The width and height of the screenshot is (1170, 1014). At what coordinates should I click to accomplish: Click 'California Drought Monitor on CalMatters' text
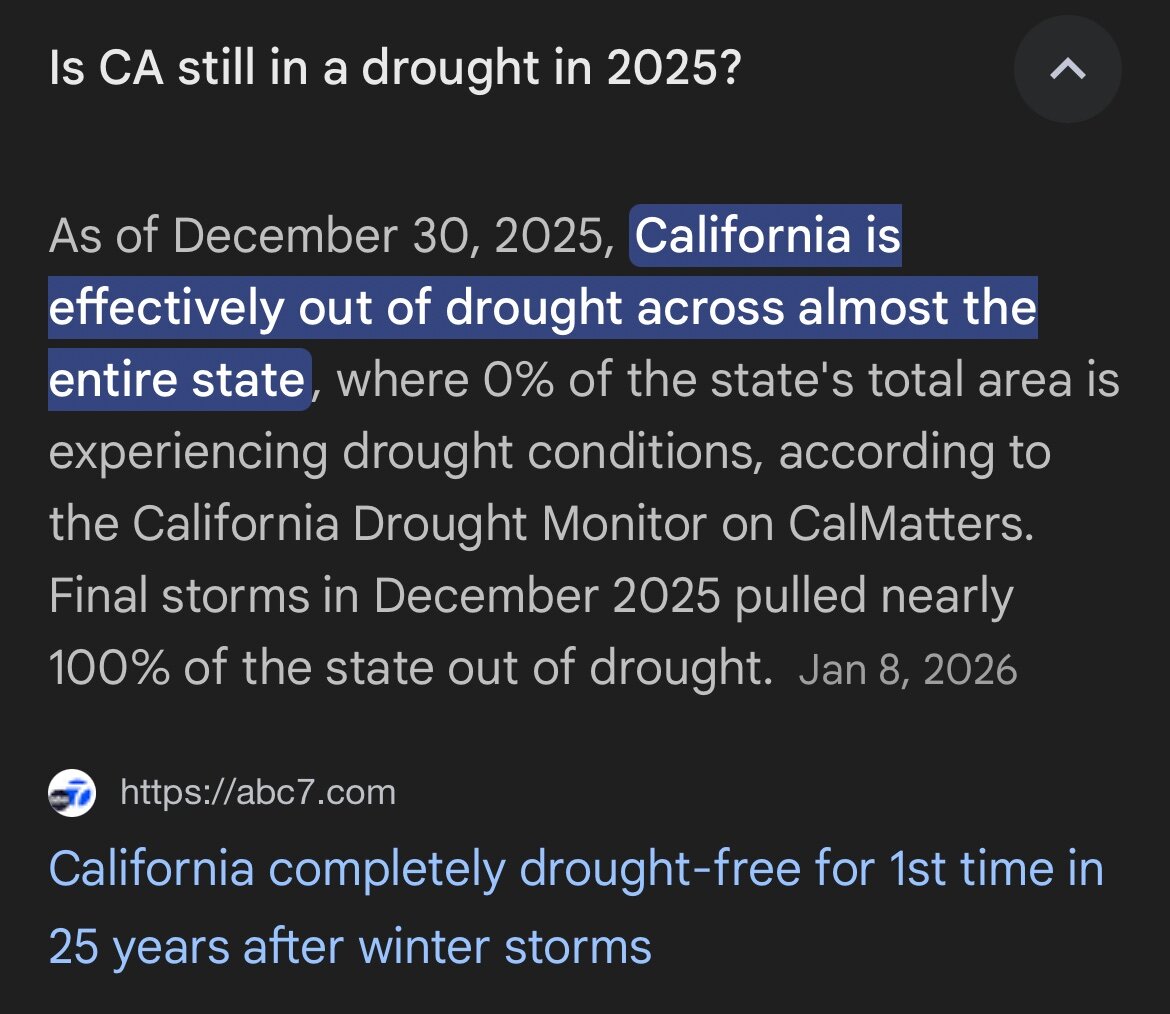(580, 525)
